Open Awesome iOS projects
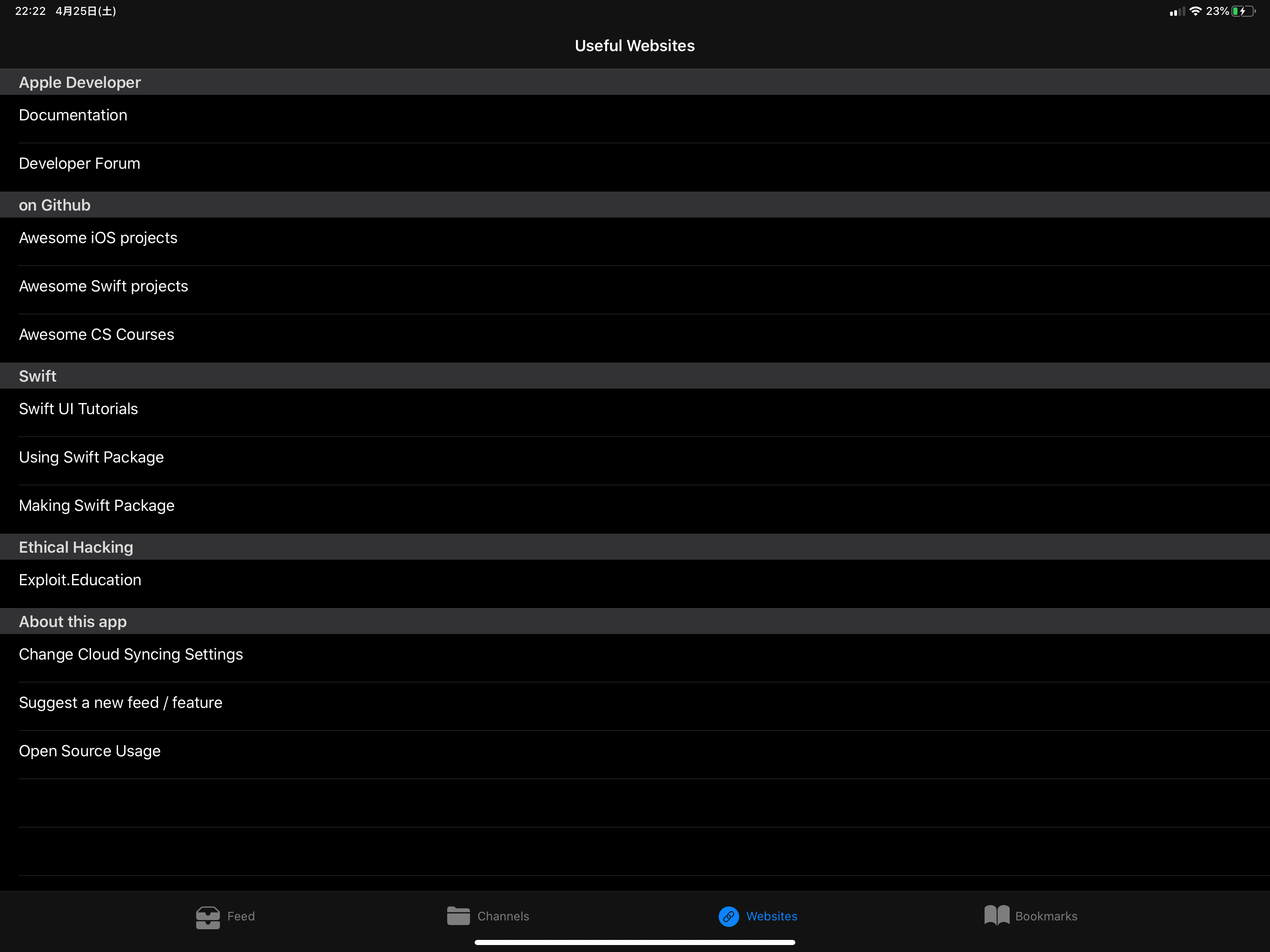The image size is (1270, 952). point(635,242)
